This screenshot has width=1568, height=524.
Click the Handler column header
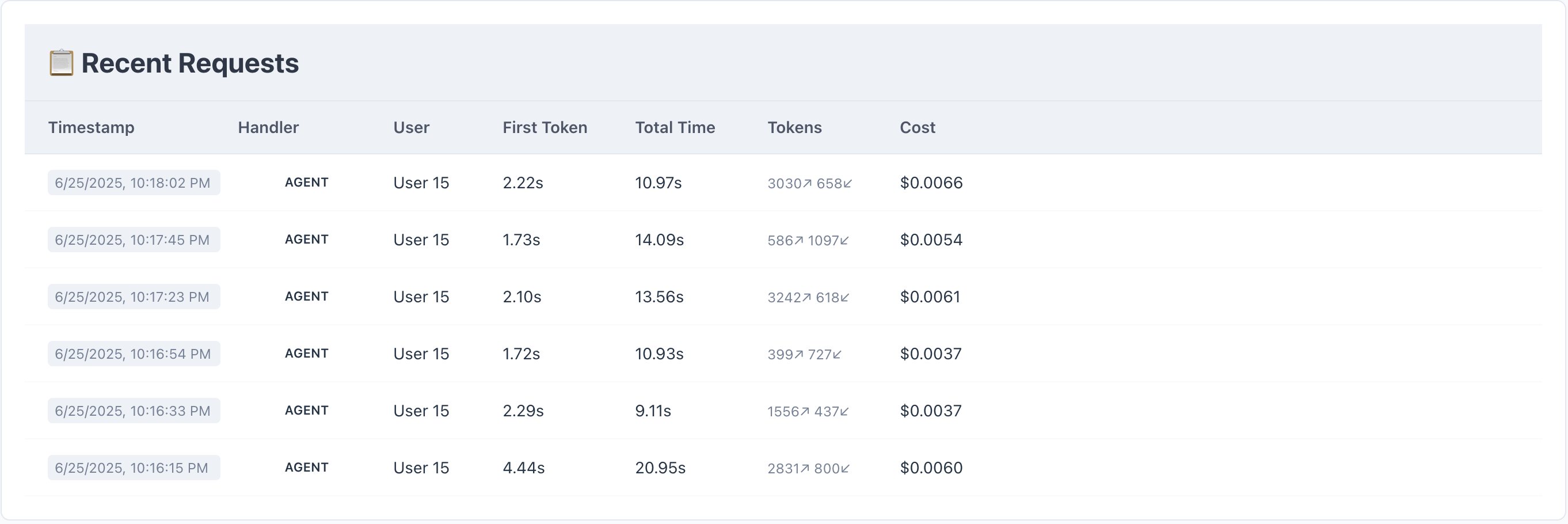point(268,127)
